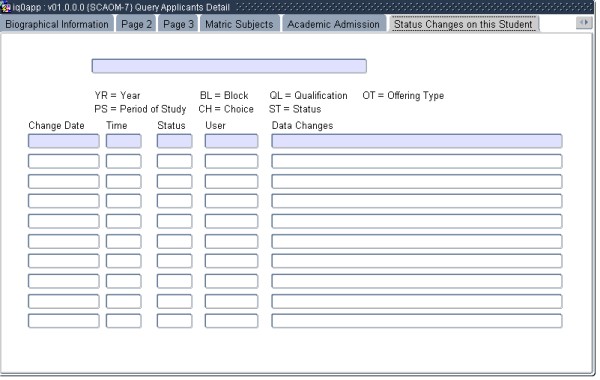The width and height of the screenshot is (600, 380).
Task: Switch to the Page 3 tab
Action: click(178, 24)
